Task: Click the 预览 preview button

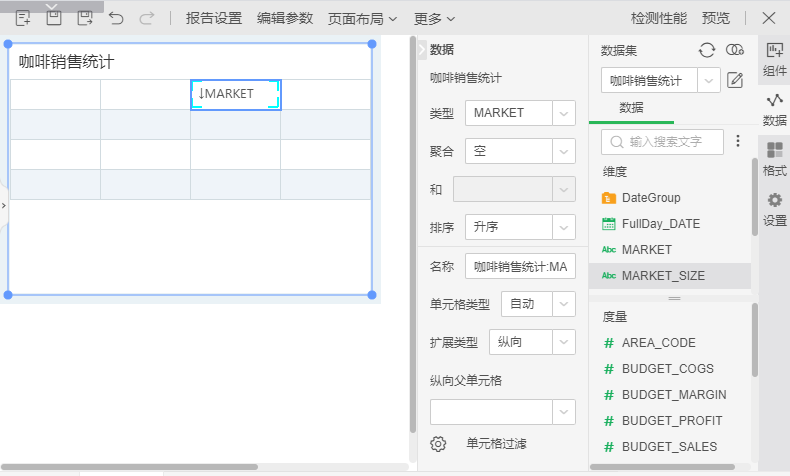Action: click(x=716, y=18)
